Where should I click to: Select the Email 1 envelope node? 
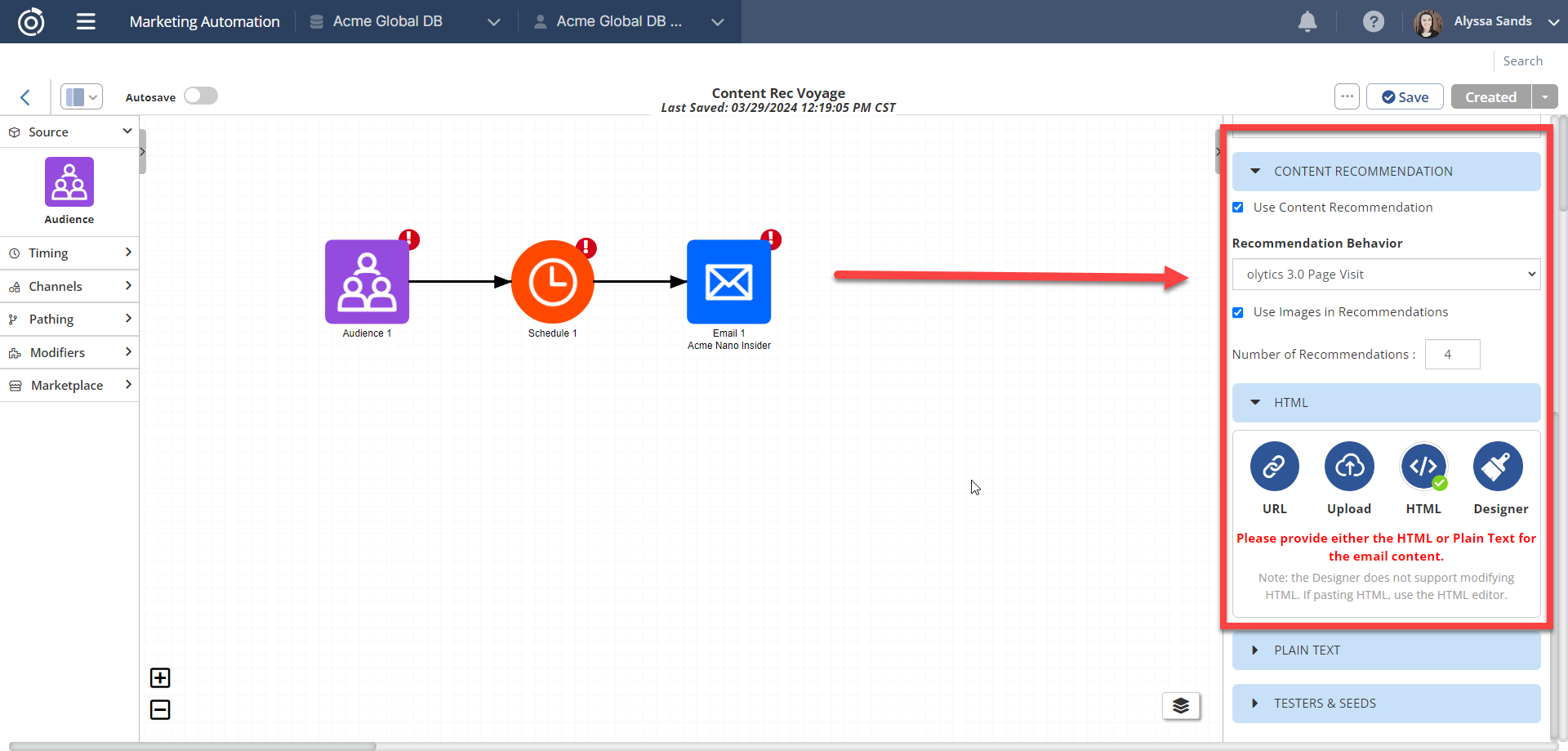(x=728, y=282)
